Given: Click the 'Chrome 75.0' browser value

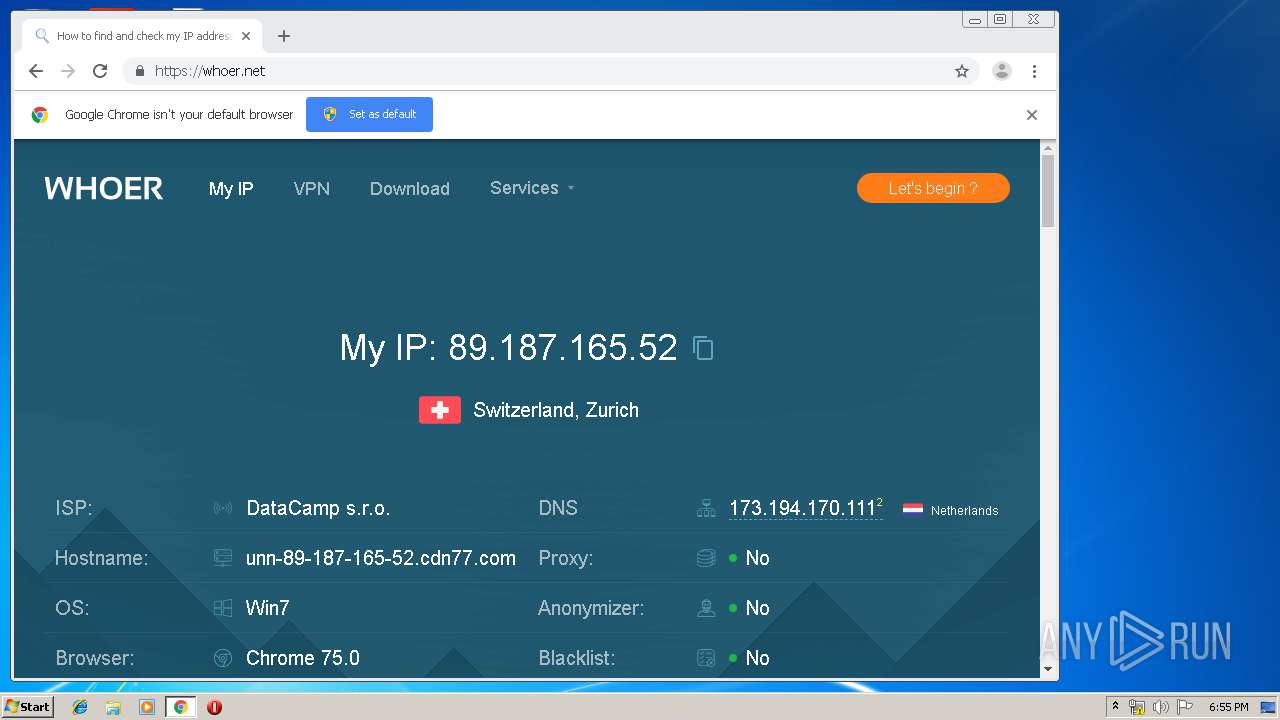Looking at the screenshot, I should click(303, 658).
